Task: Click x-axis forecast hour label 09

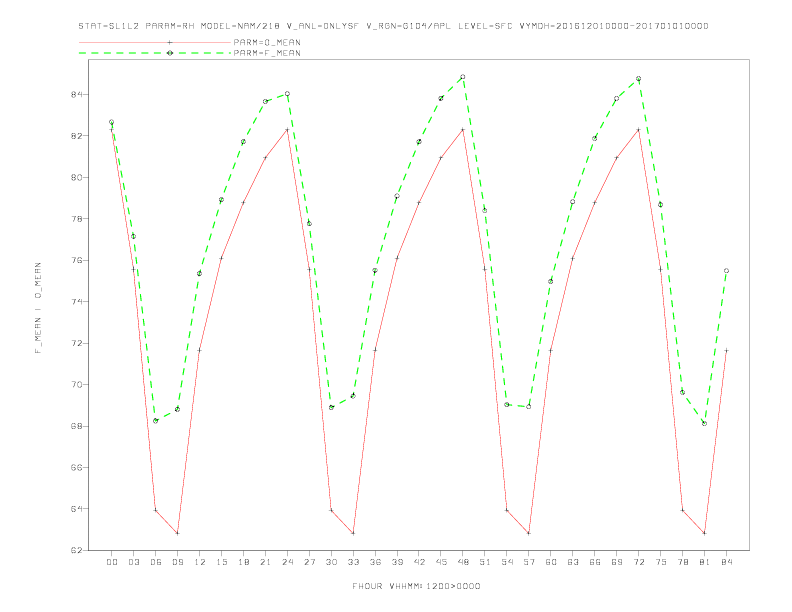Action: click(177, 562)
